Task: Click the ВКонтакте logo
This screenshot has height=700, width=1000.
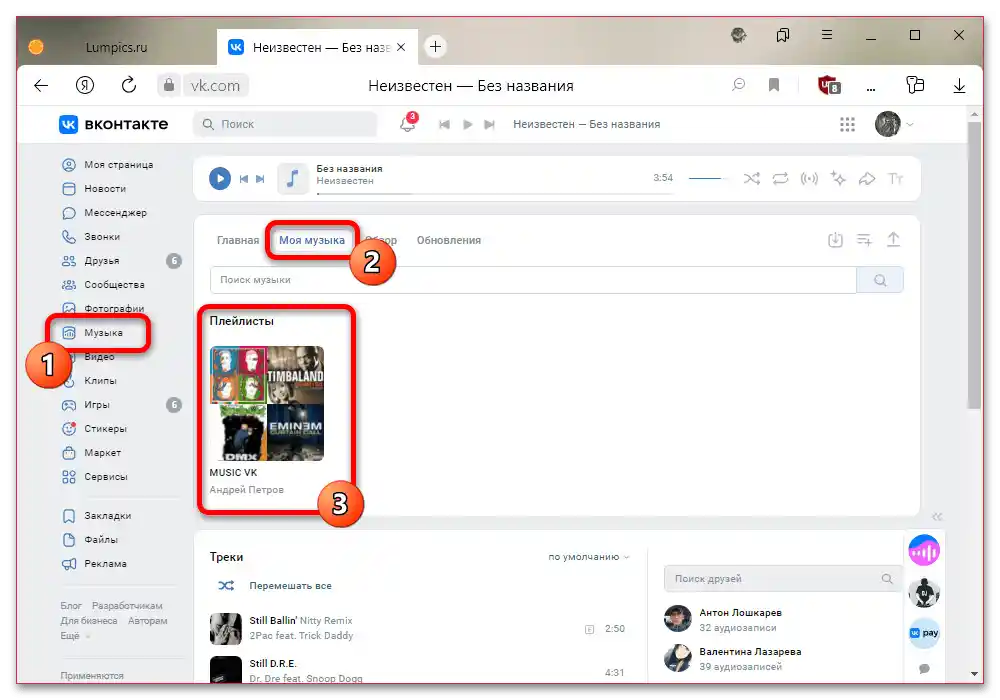Action: [114, 124]
